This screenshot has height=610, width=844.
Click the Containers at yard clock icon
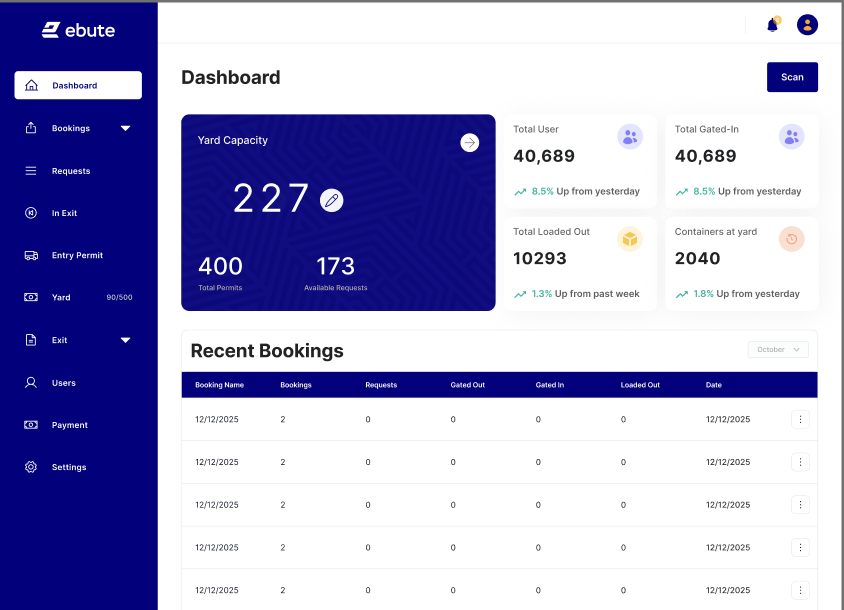791,239
